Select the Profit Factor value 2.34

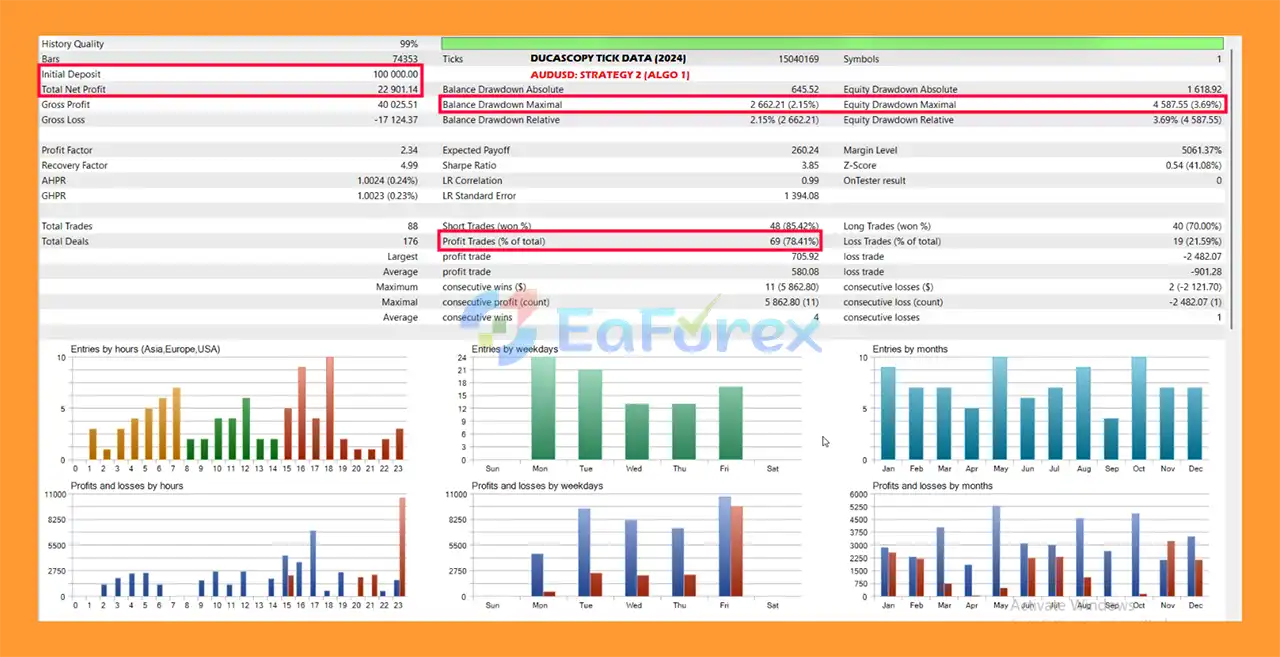click(410, 151)
